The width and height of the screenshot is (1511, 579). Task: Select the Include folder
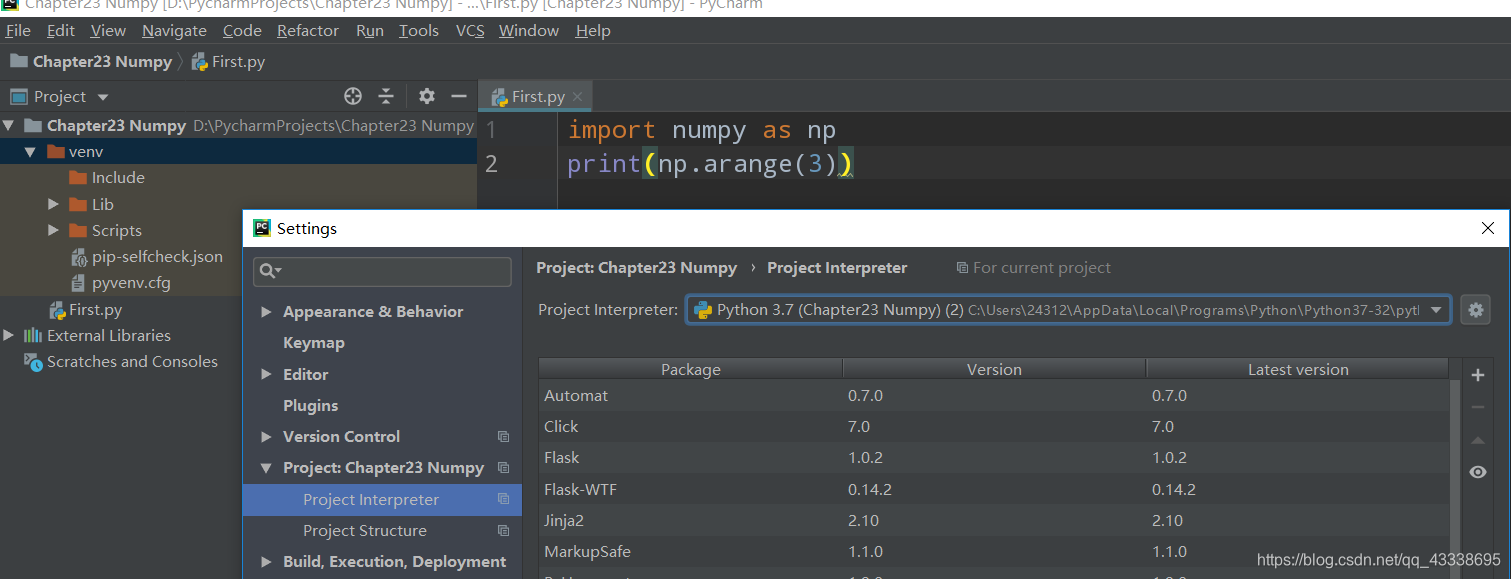coord(106,178)
